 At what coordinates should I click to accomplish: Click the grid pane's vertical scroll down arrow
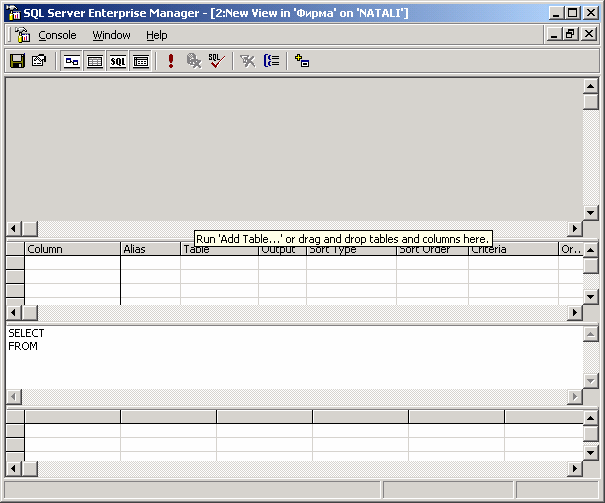(590, 297)
